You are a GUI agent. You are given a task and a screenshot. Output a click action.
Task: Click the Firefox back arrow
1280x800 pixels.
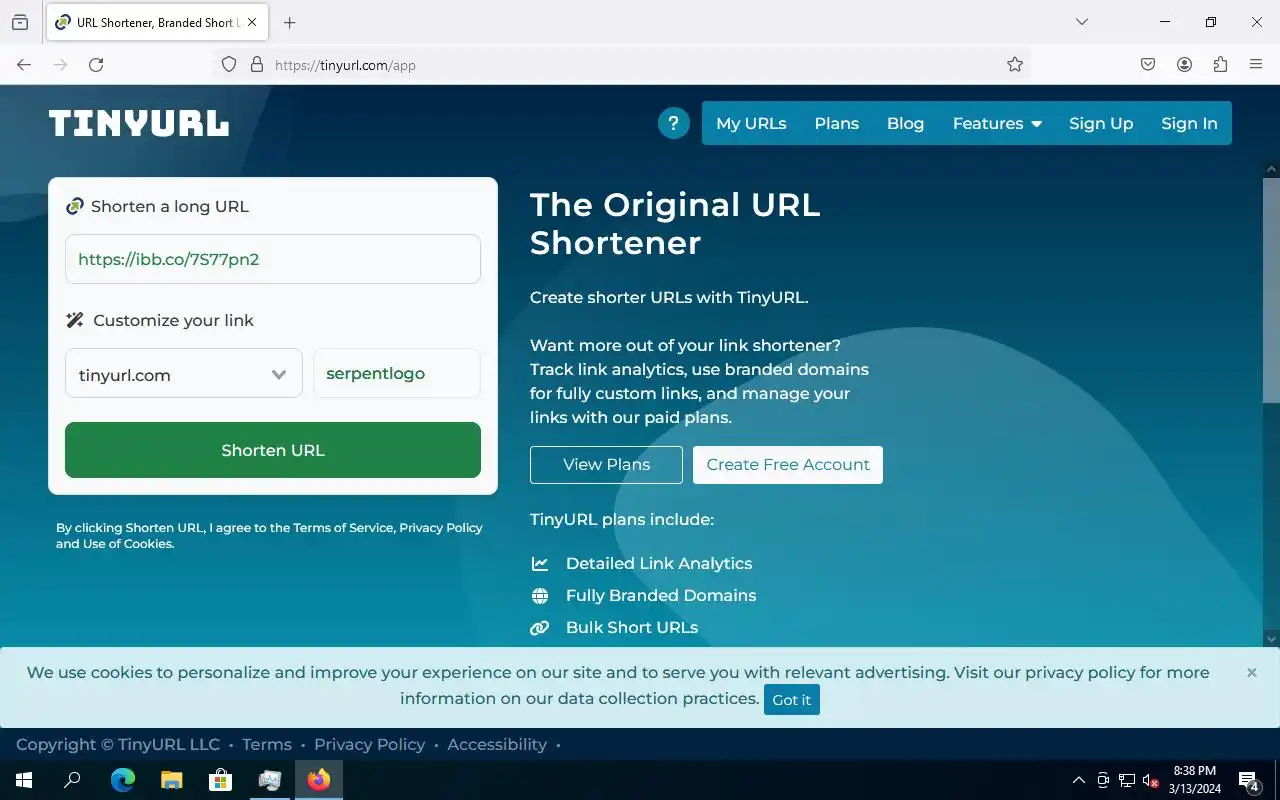[x=24, y=64]
